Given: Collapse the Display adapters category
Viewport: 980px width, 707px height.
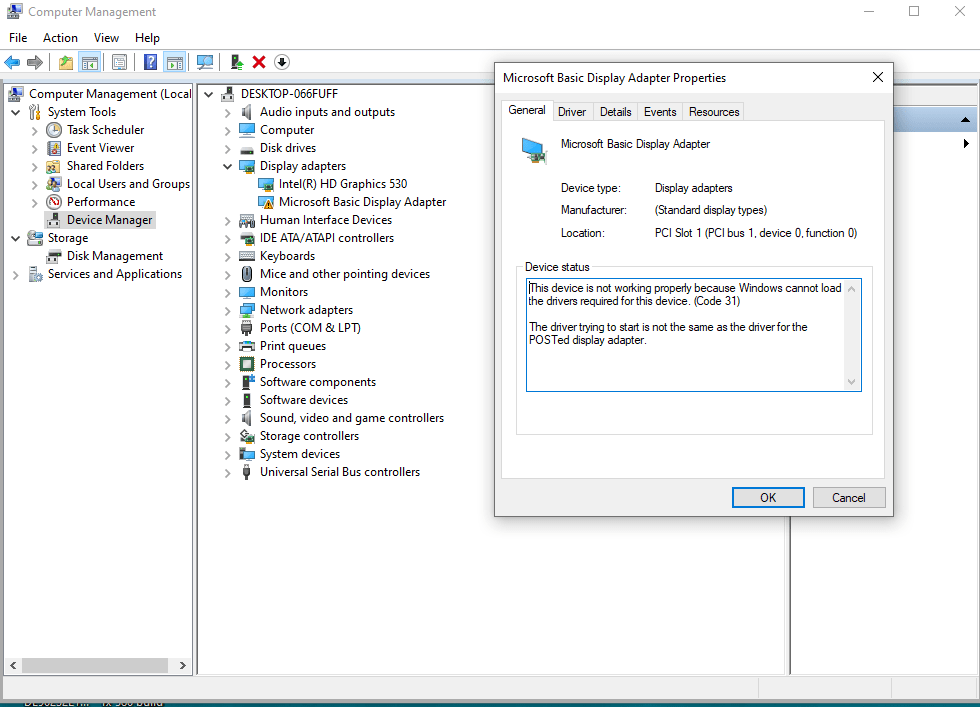Looking at the screenshot, I should (x=228, y=166).
